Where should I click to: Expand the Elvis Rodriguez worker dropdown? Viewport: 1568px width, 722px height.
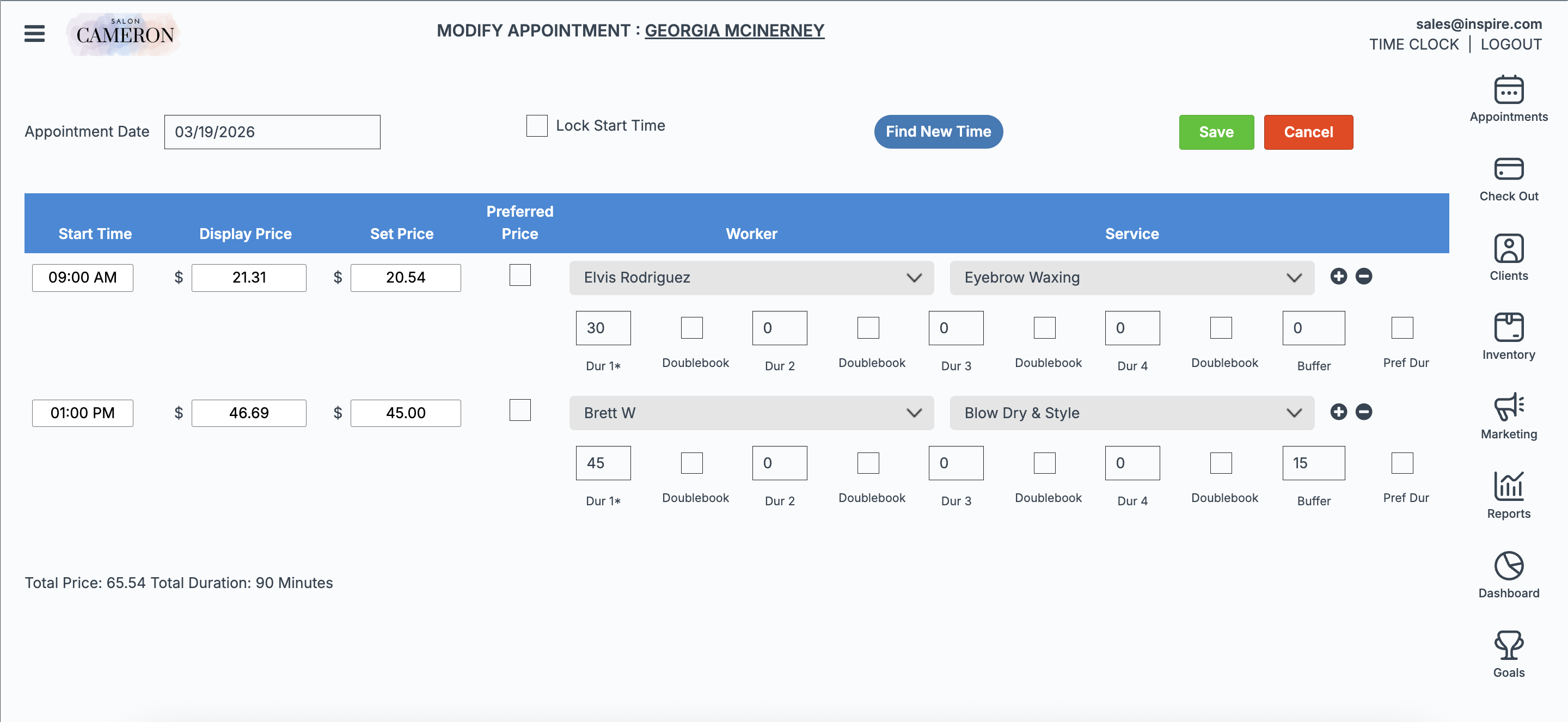click(x=751, y=278)
